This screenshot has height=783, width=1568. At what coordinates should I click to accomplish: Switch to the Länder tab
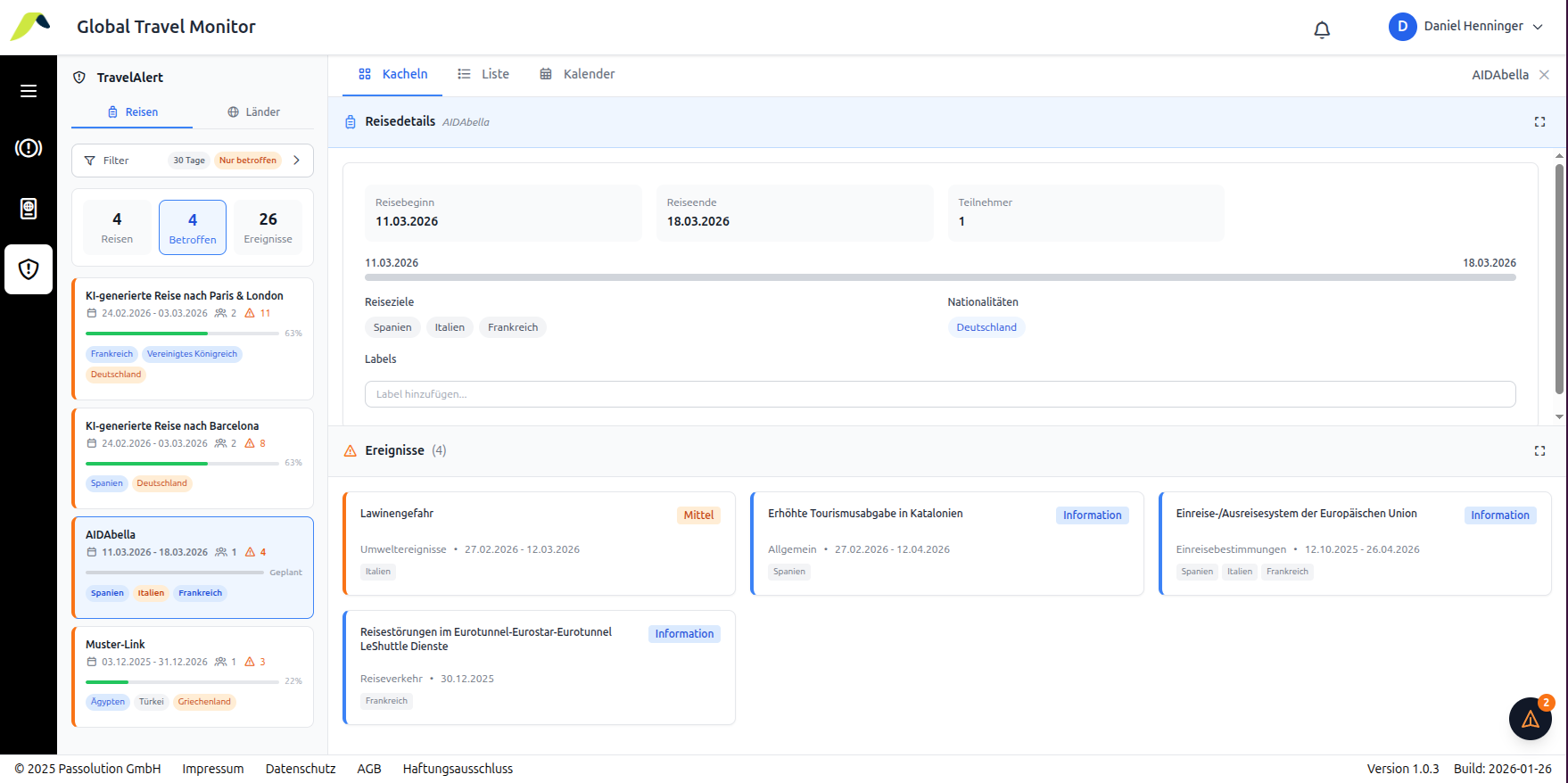click(x=253, y=112)
